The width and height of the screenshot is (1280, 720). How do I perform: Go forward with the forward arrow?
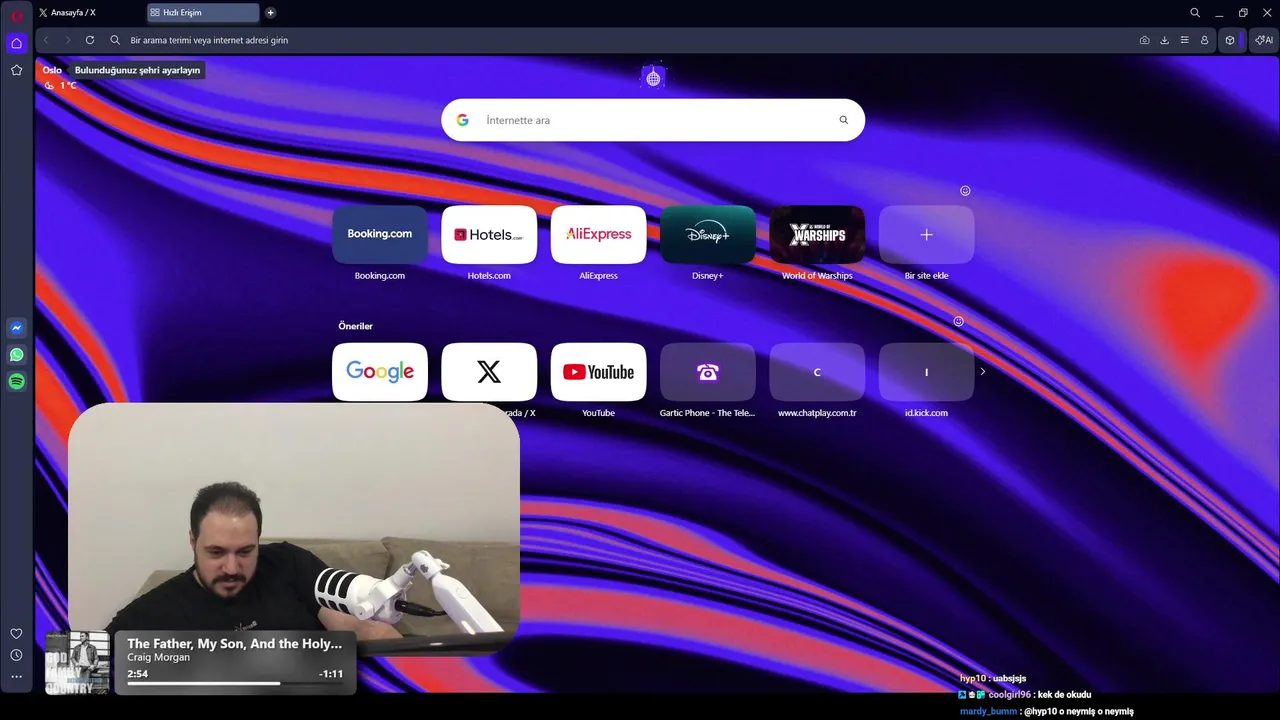[x=68, y=40]
